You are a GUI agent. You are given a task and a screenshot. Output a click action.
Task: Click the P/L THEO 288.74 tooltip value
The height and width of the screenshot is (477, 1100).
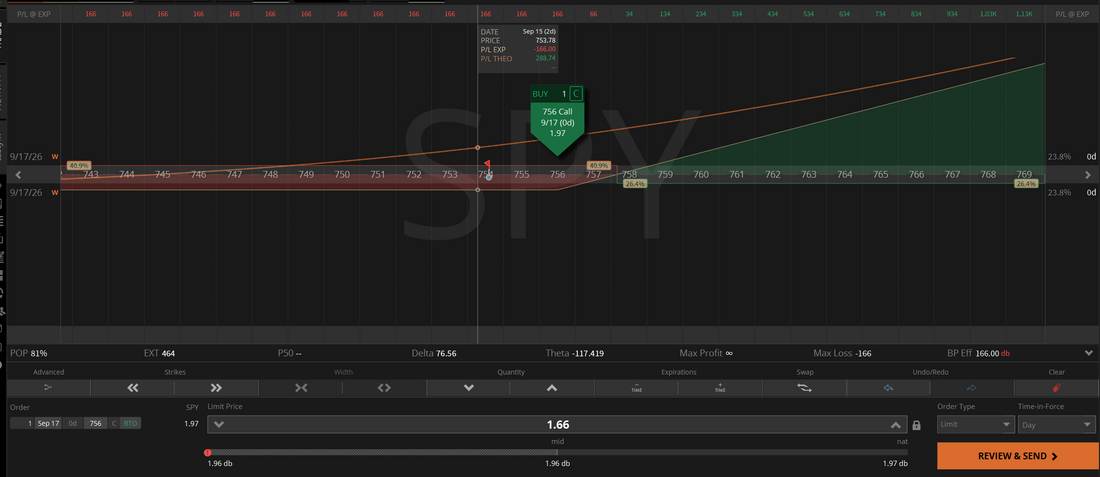[546, 58]
